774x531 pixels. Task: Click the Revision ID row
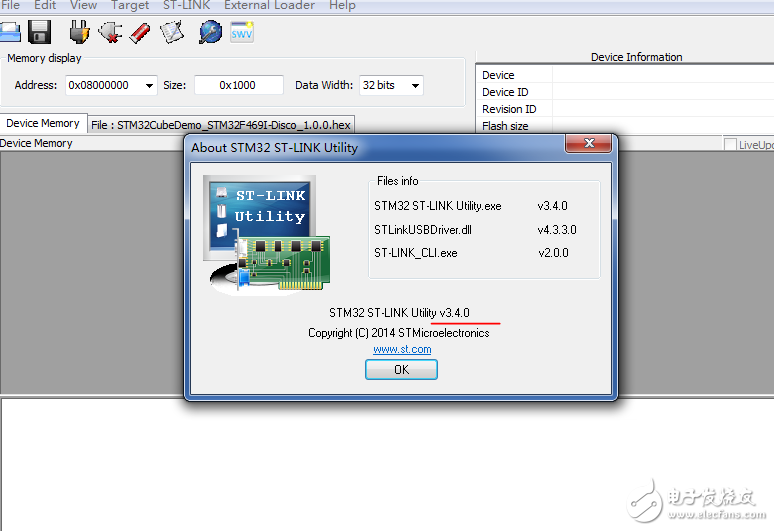coord(625,109)
